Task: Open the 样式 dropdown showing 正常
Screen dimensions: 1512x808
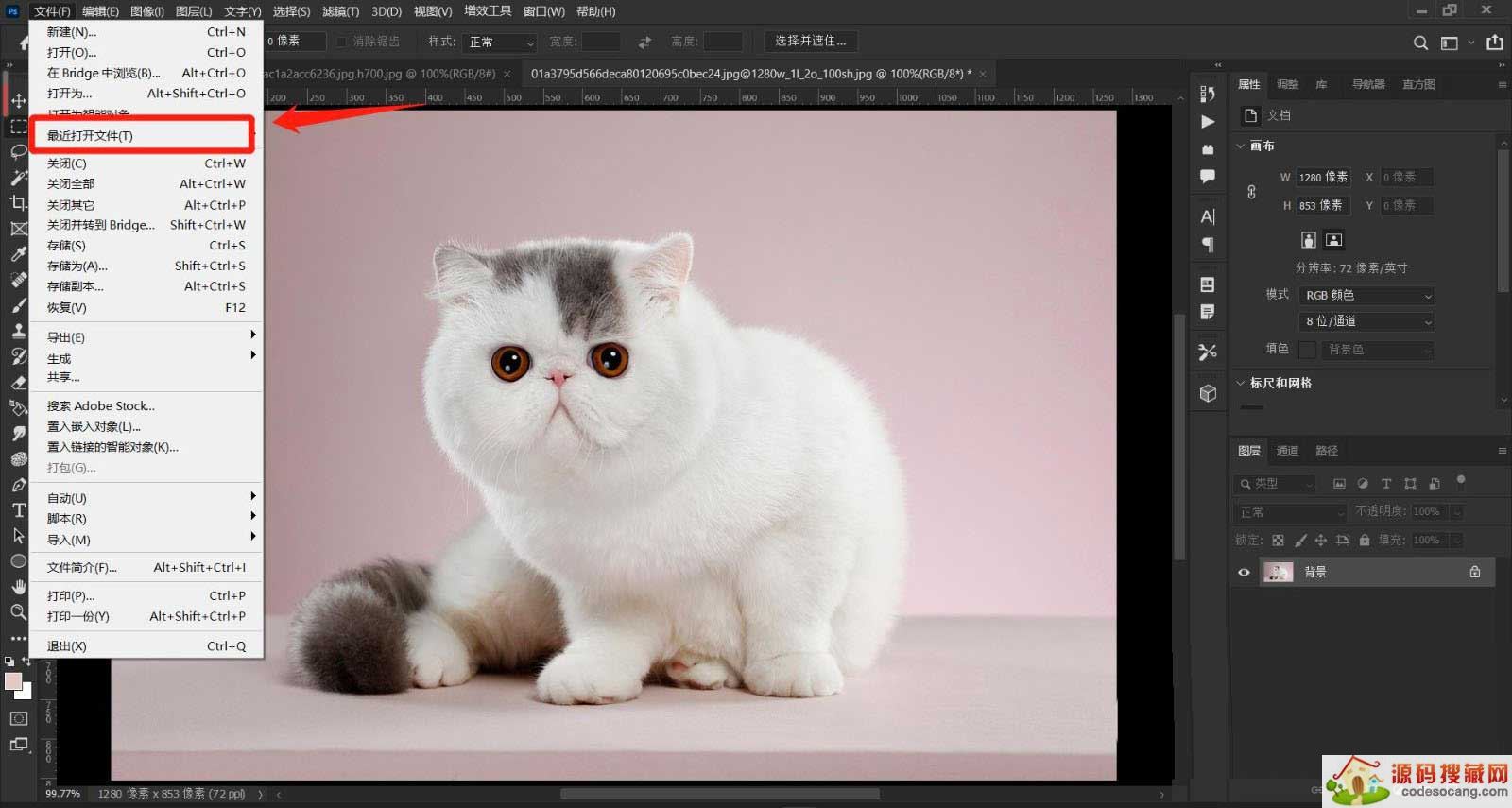Action: (x=500, y=43)
